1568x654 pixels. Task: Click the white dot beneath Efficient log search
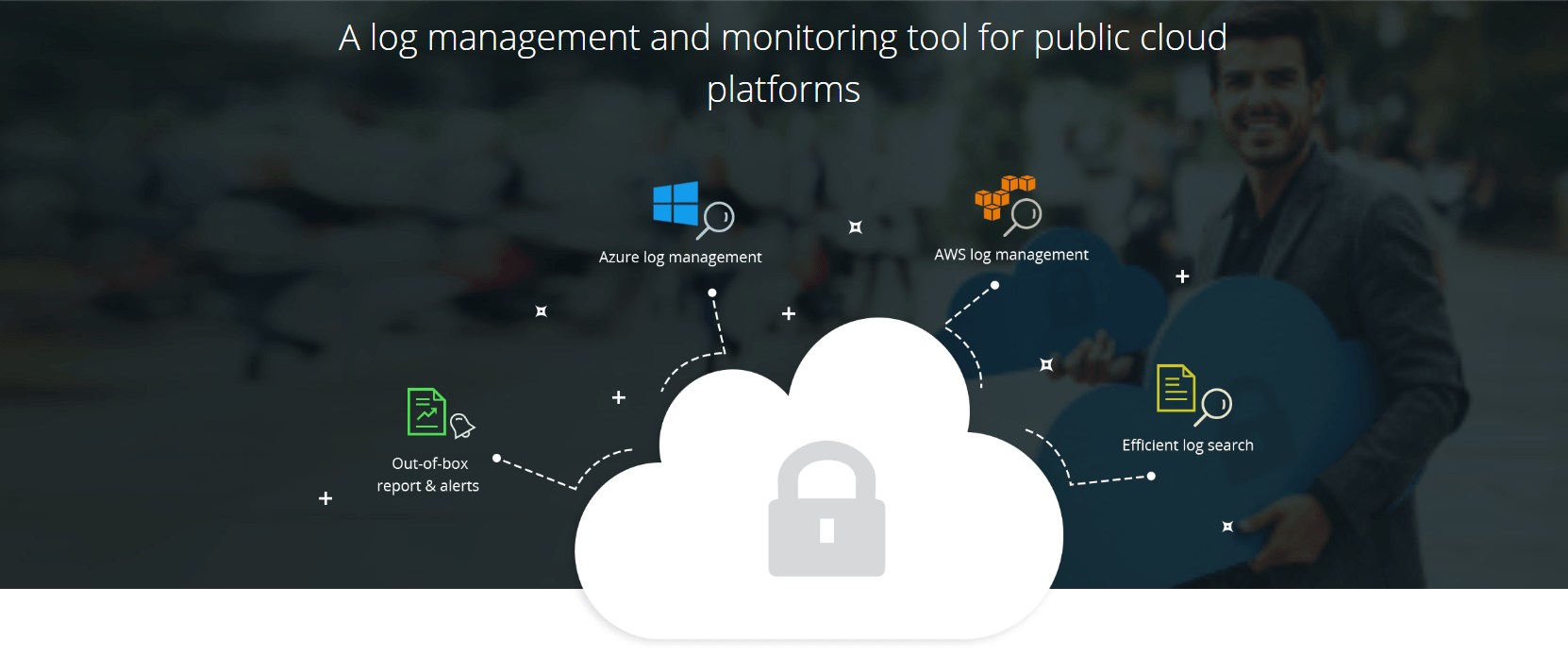coord(1151,477)
